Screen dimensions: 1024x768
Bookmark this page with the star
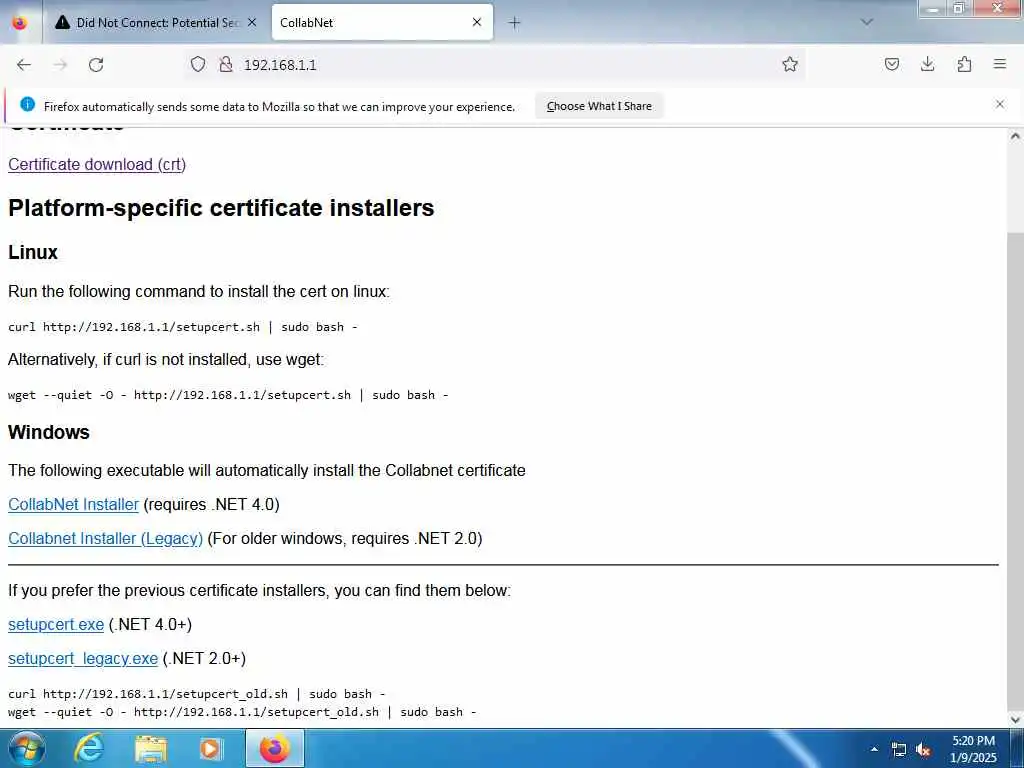click(x=790, y=64)
